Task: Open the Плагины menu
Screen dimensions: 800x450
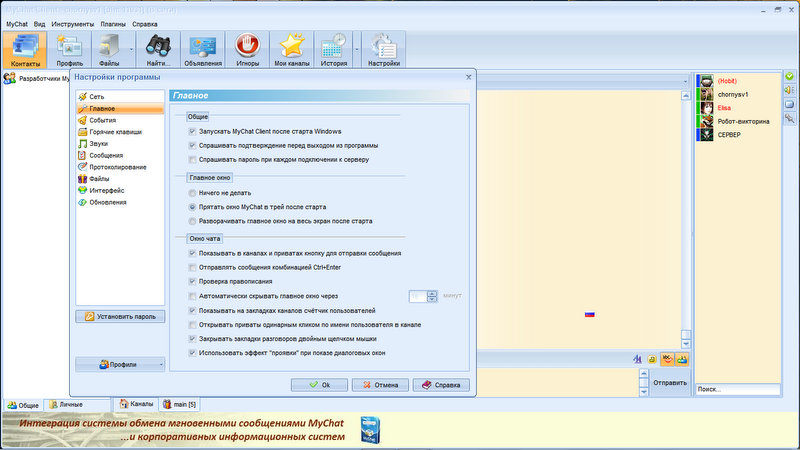Action: click(x=113, y=24)
